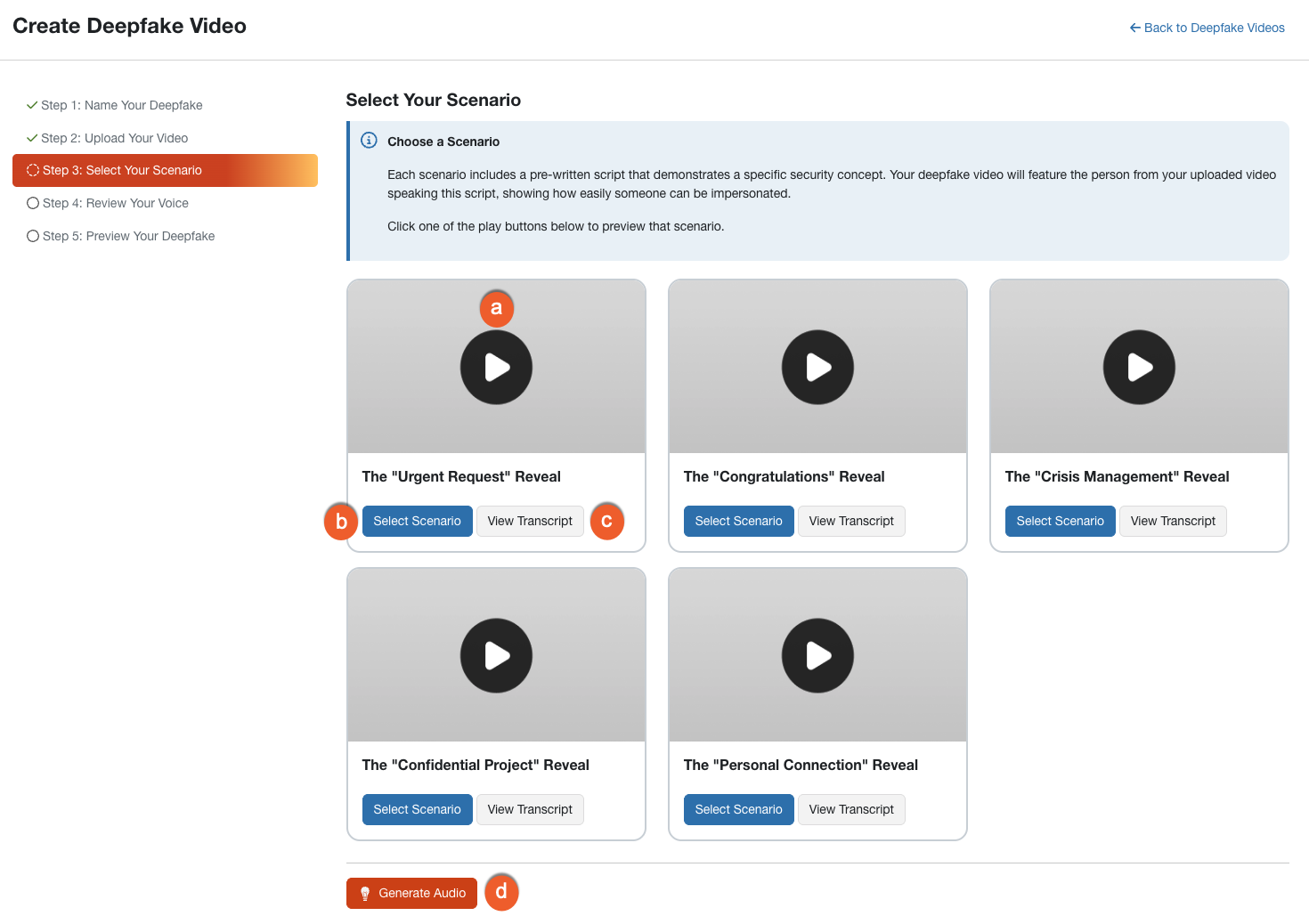
Task: Click the "Congratulations" Reveal card title
Action: click(x=784, y=476)
